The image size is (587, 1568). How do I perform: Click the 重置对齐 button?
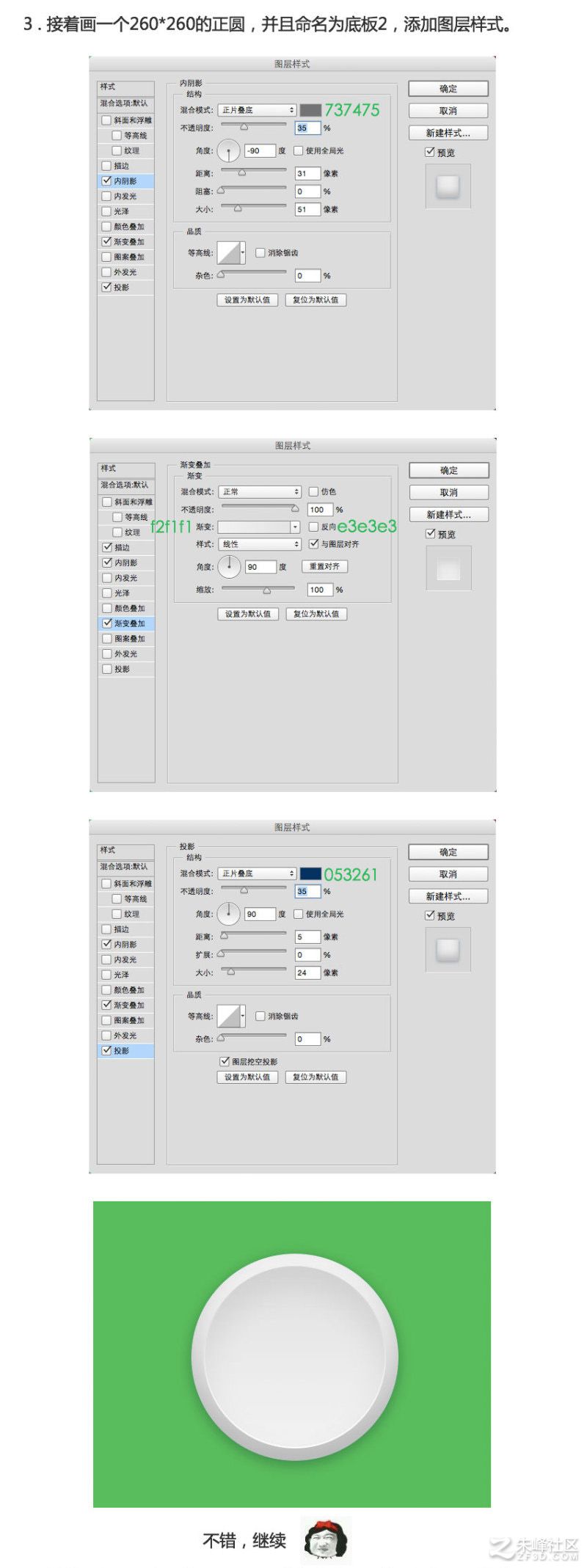pyautogui.click(x=324, y=567)
